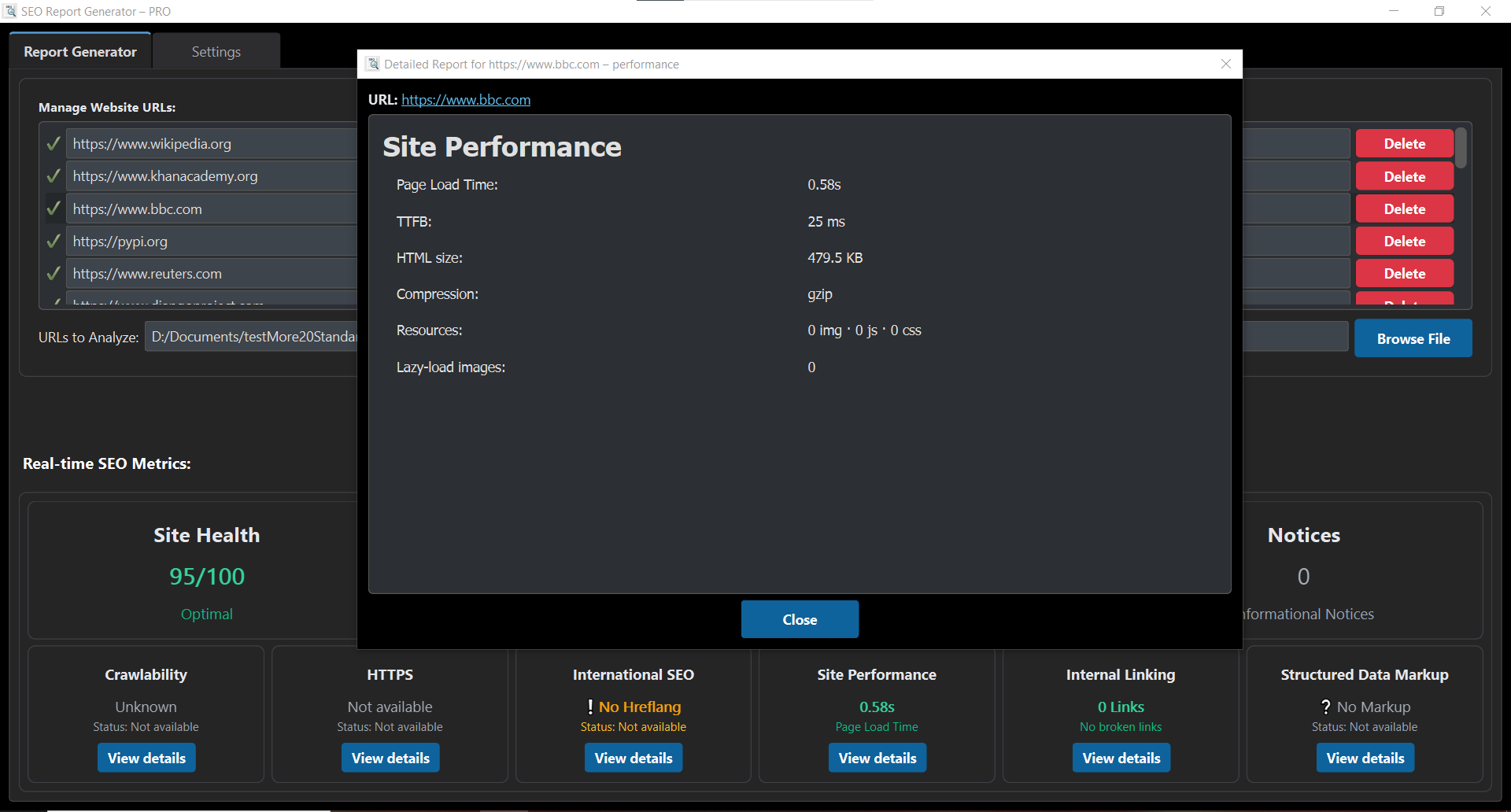
Task: Delete the wikipedia.org URL entry
Action: (1404, 144)
